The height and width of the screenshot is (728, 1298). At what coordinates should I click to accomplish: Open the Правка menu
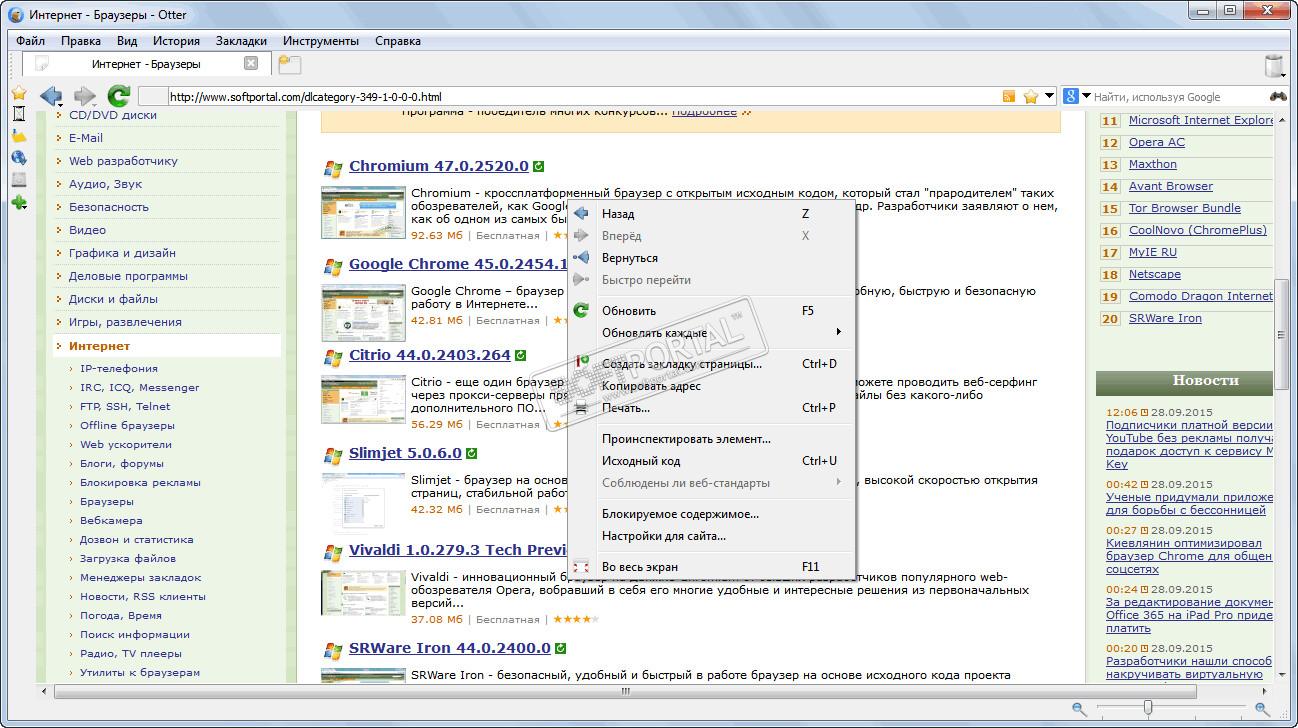pos(80,41)
